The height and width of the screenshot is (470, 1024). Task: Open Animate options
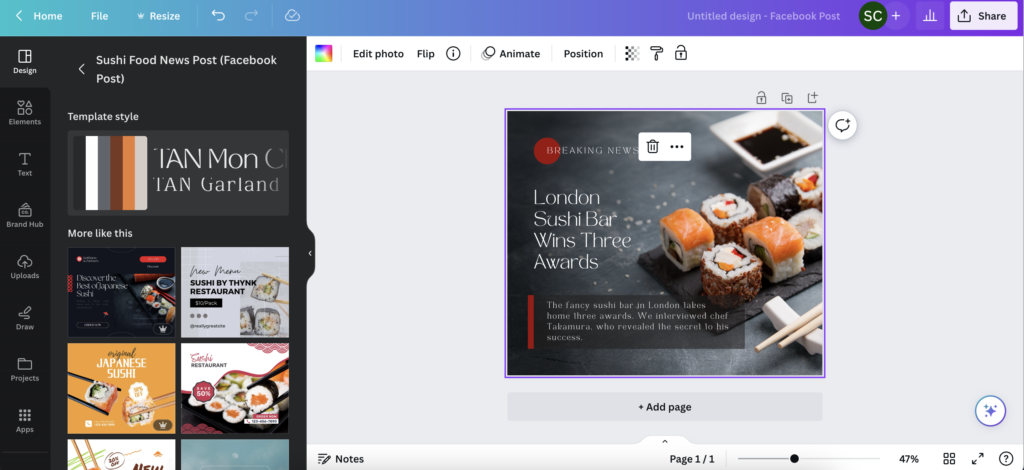tap(511, 54)
